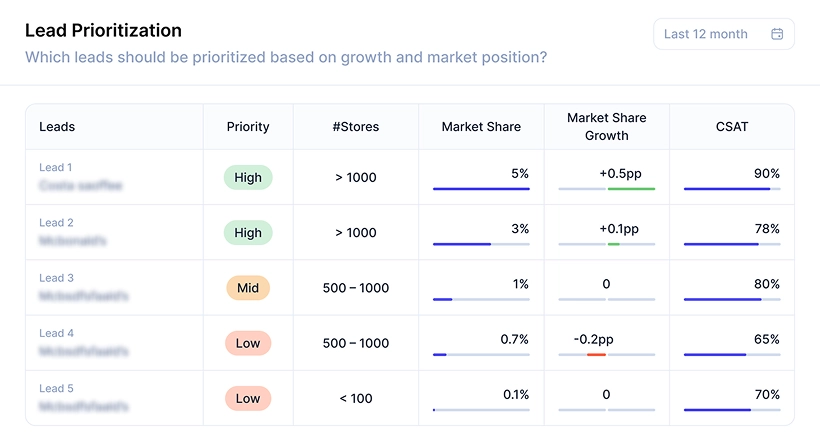
Task: Select the Mid priority badge for Lead 3
Action: click(248, 288)
